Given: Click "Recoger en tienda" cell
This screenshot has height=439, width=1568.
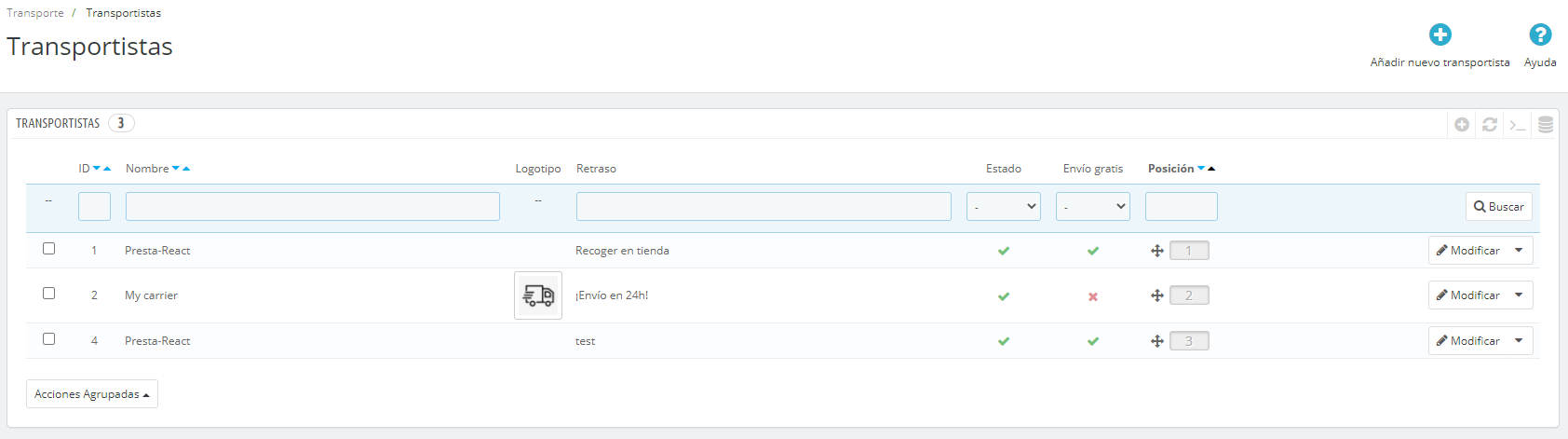Looking at the screenshot, I should [x=622, y=251].
